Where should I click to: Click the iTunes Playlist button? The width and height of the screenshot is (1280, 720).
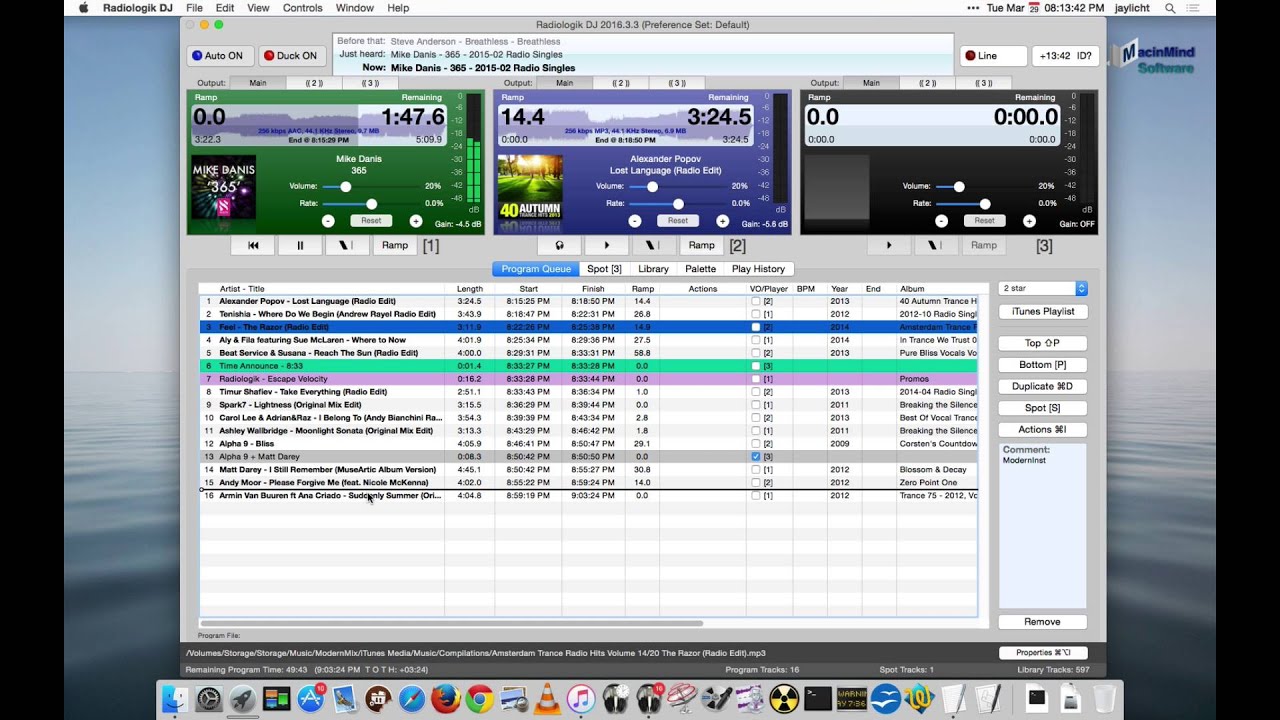point(1042,311)
